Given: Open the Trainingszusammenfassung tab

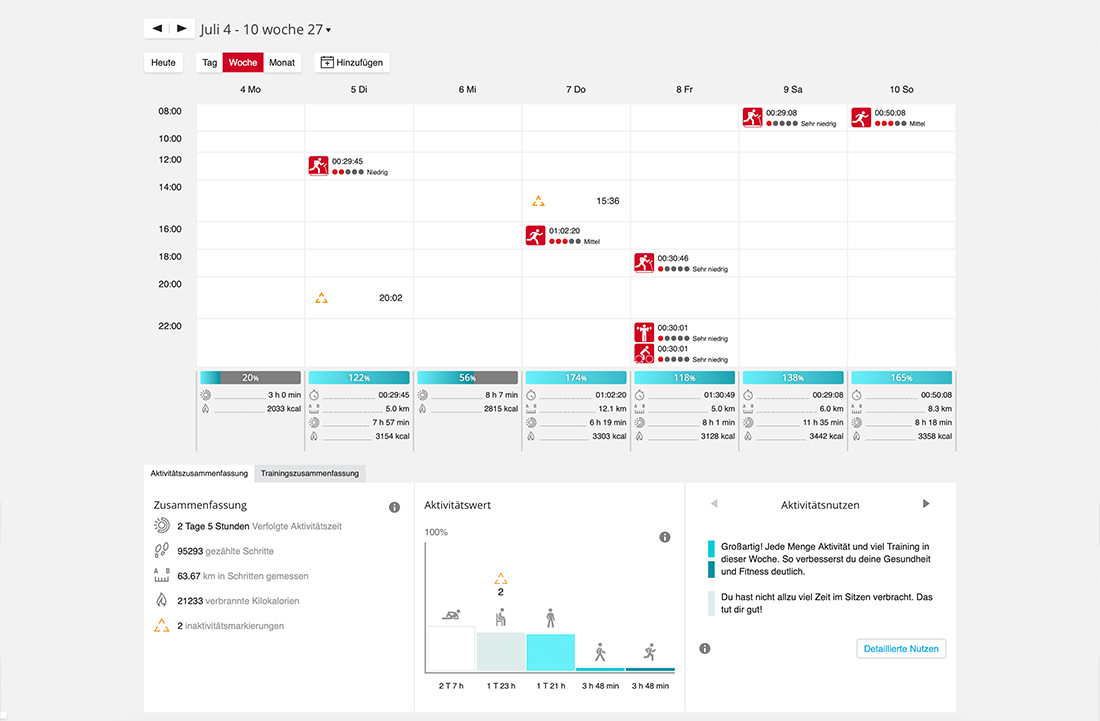Looking at the screenshot, I should [x=309, y=473].
